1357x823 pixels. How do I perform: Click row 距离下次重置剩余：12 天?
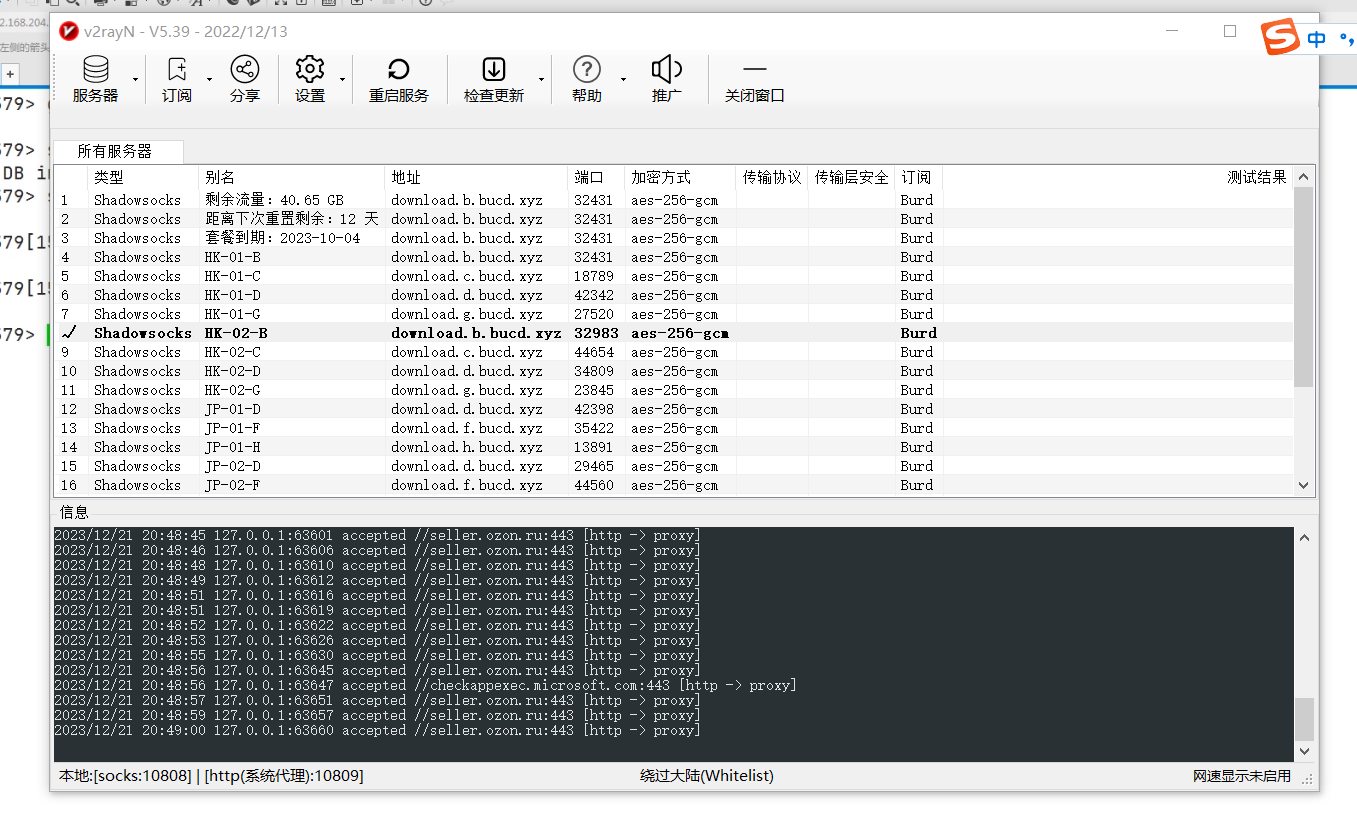click(673, 219)
